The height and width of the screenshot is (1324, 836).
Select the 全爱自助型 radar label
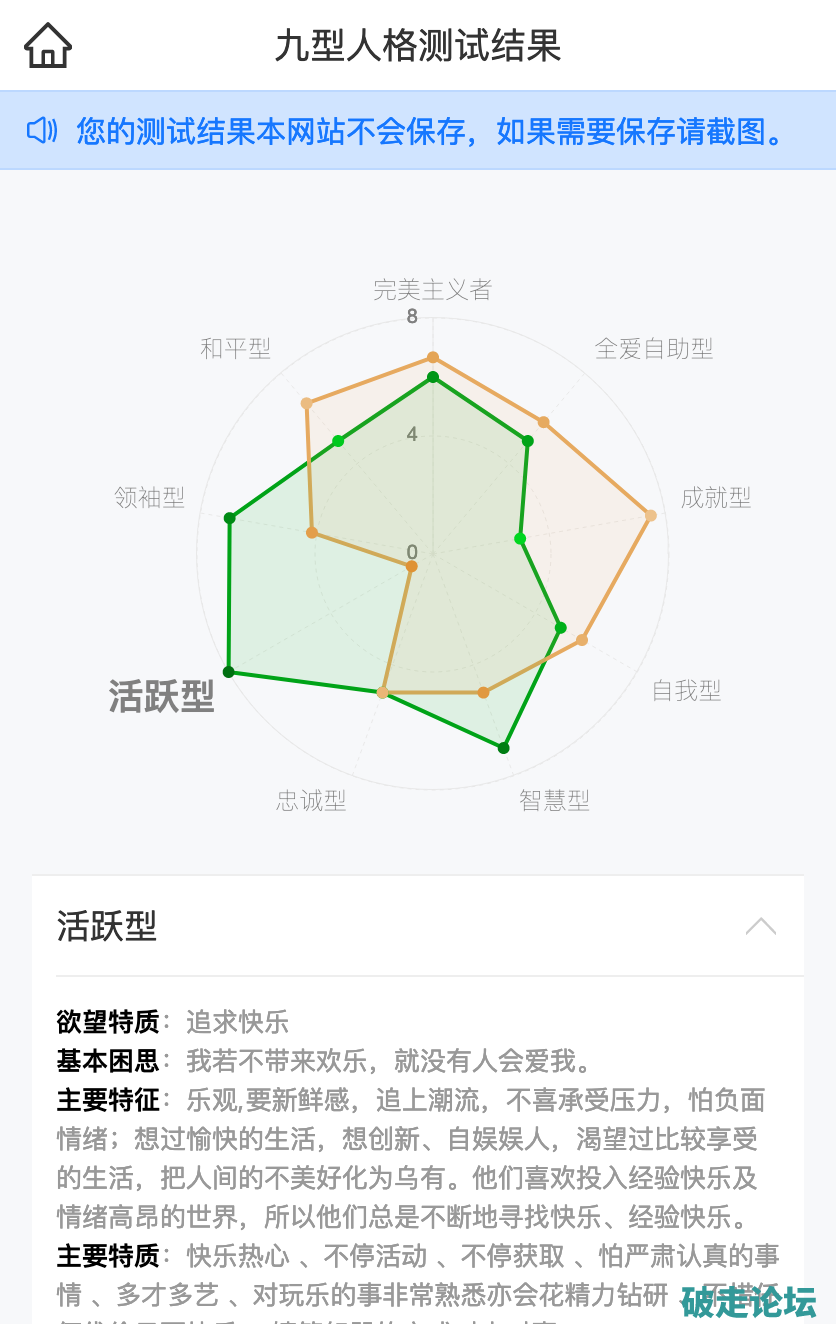[x=654, y=349]
